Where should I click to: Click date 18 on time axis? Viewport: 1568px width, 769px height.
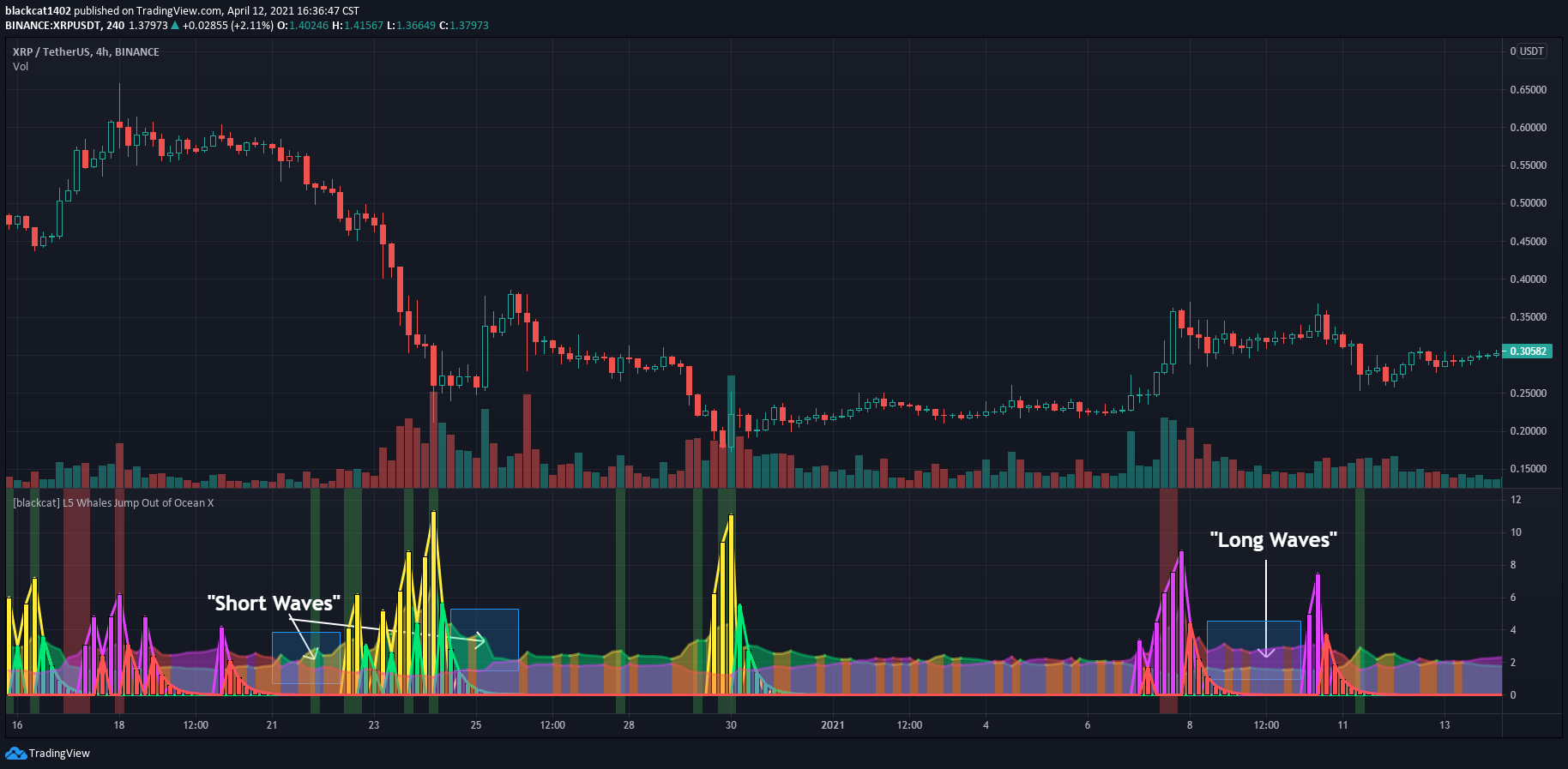coord(119,725)
